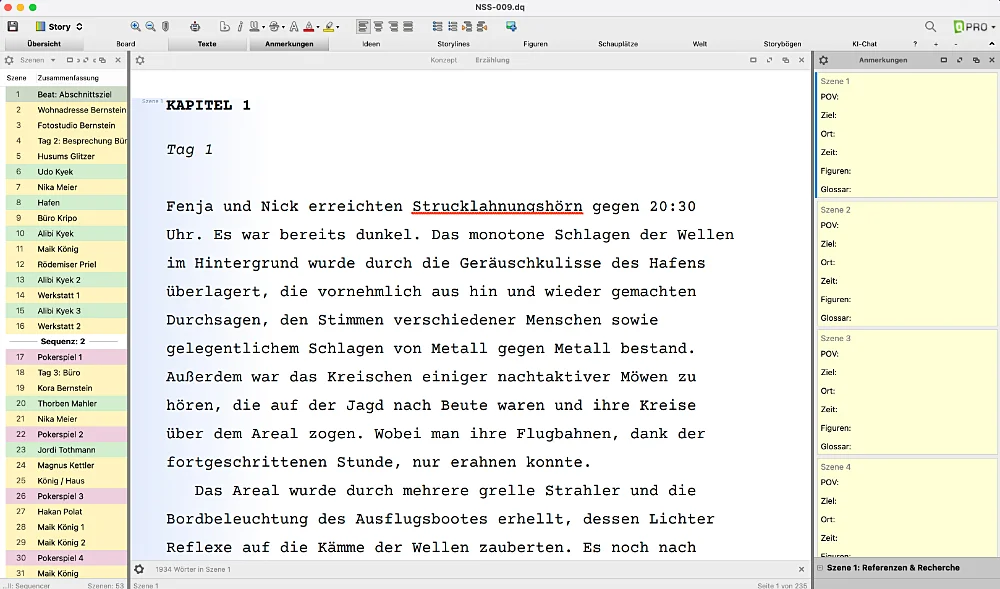Center-align the text
Image resolution: width=1000 pixels, height=589 pixels.
click(x=378, y=26)
